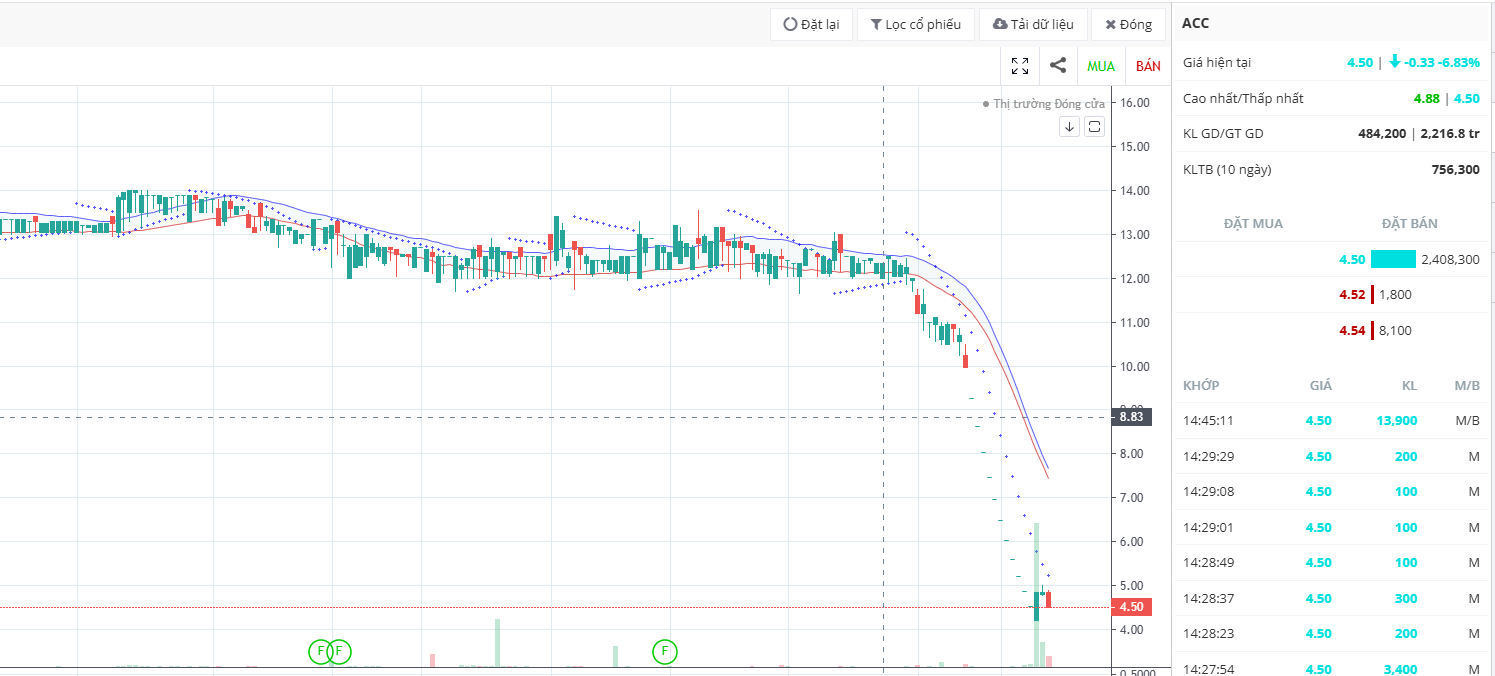Click the ĐẶT MUA column header
This screenshot has width=1495, height=676.
[x=1253, y=223]
